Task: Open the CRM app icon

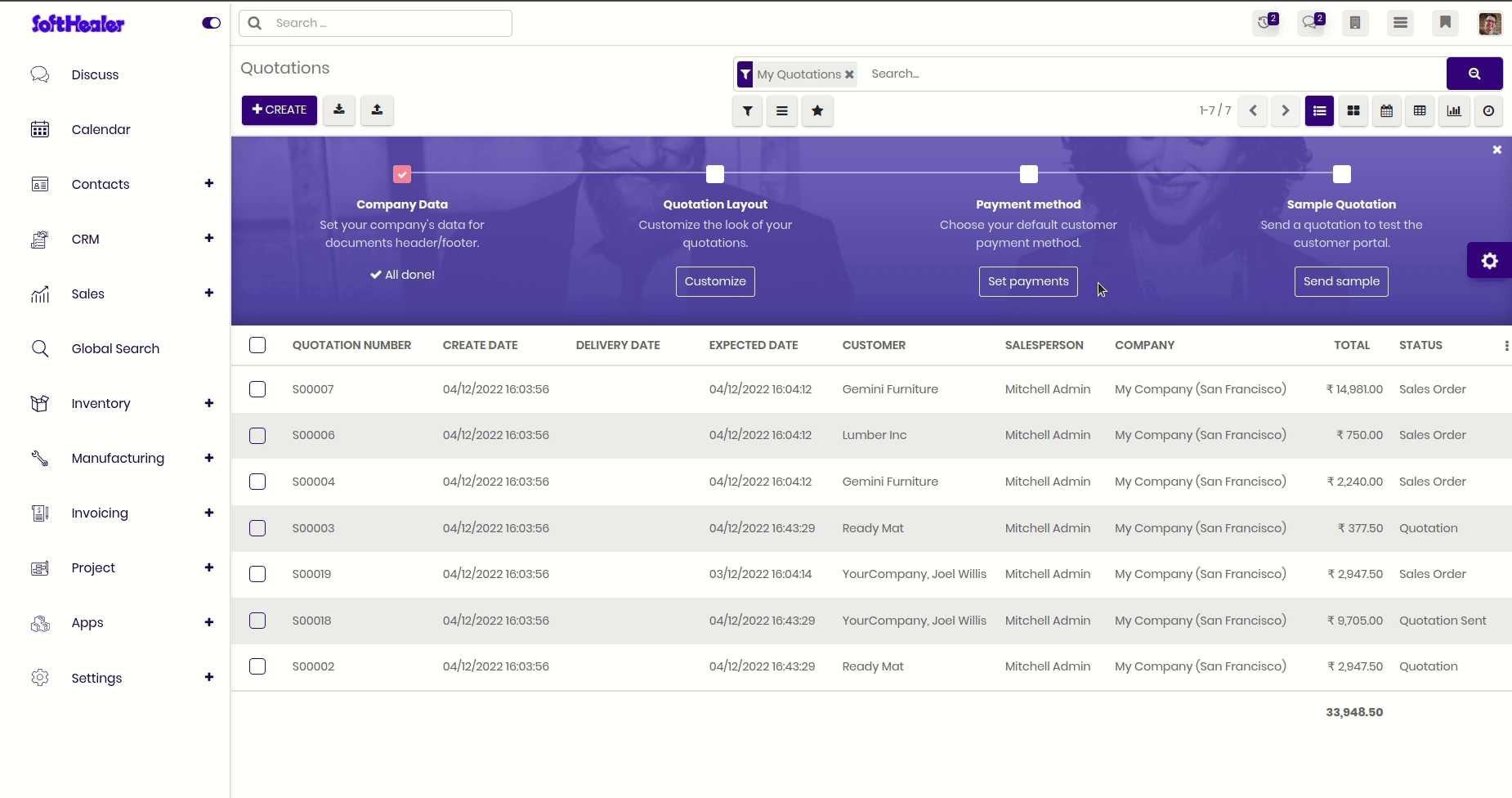Action: click(x=40, y=239)
